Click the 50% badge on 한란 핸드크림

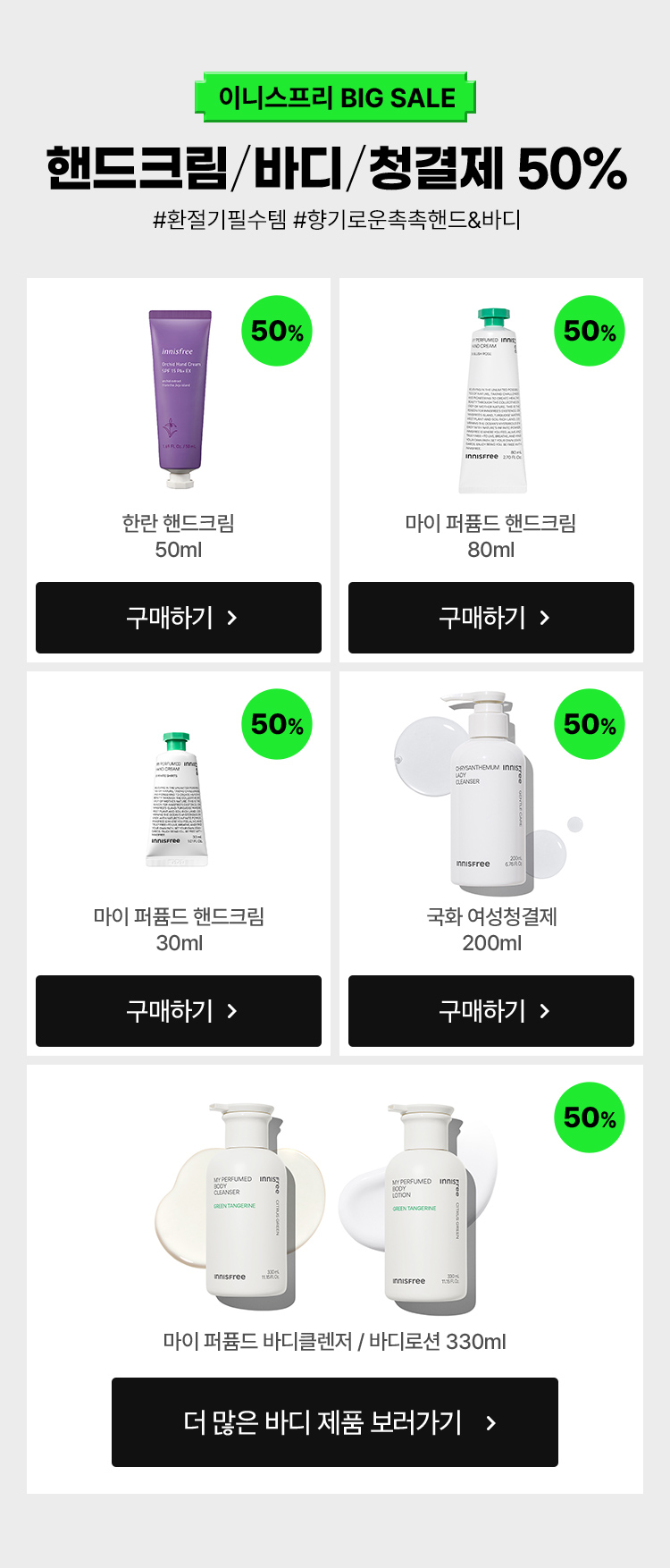coord(277,331)
